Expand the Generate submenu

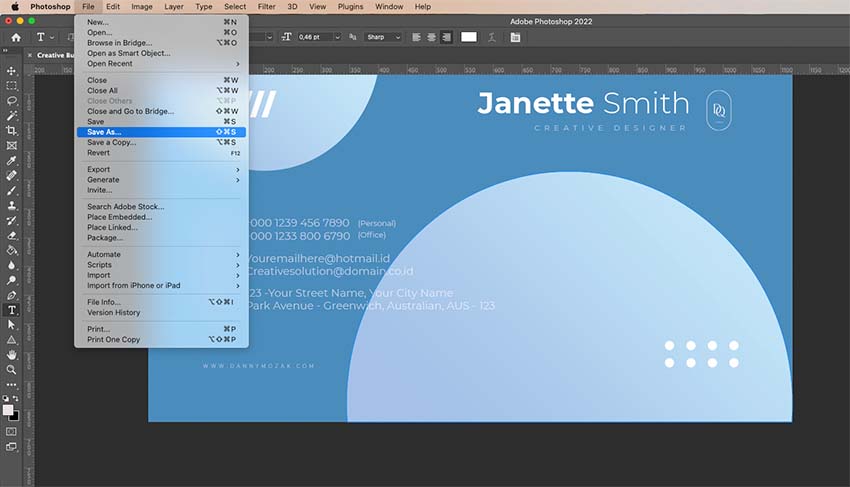coord(163,180)
